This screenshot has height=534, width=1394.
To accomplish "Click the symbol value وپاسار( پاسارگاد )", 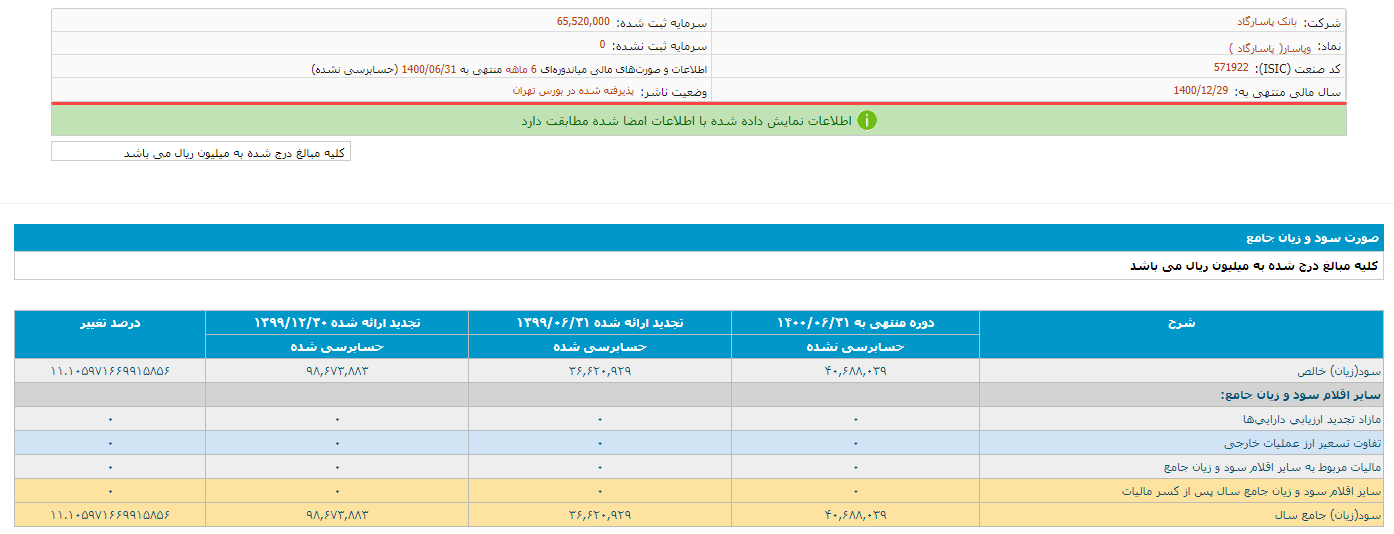I will tap(1273, 46).
